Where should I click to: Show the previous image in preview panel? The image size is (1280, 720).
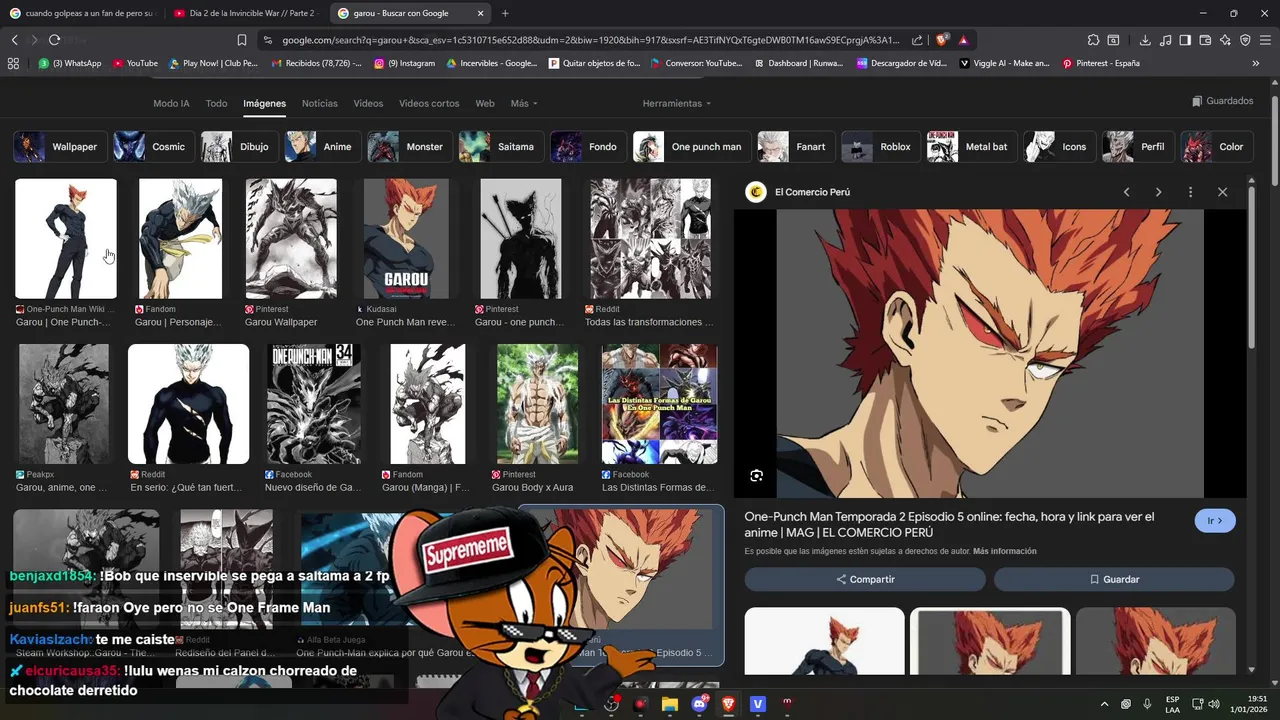pos(1126,192)
